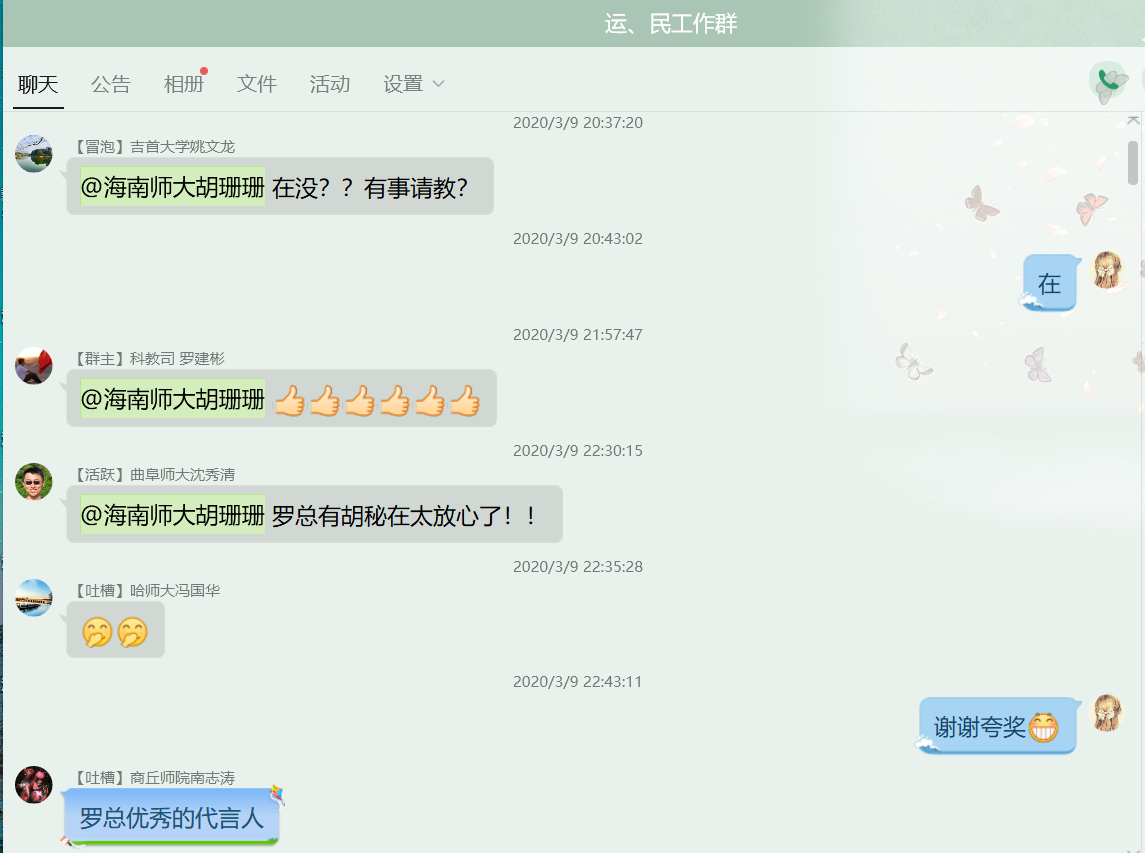View the 文件 files tab
The height and width of the screenshot is (853, 1145).
click(x=256, y=84)
